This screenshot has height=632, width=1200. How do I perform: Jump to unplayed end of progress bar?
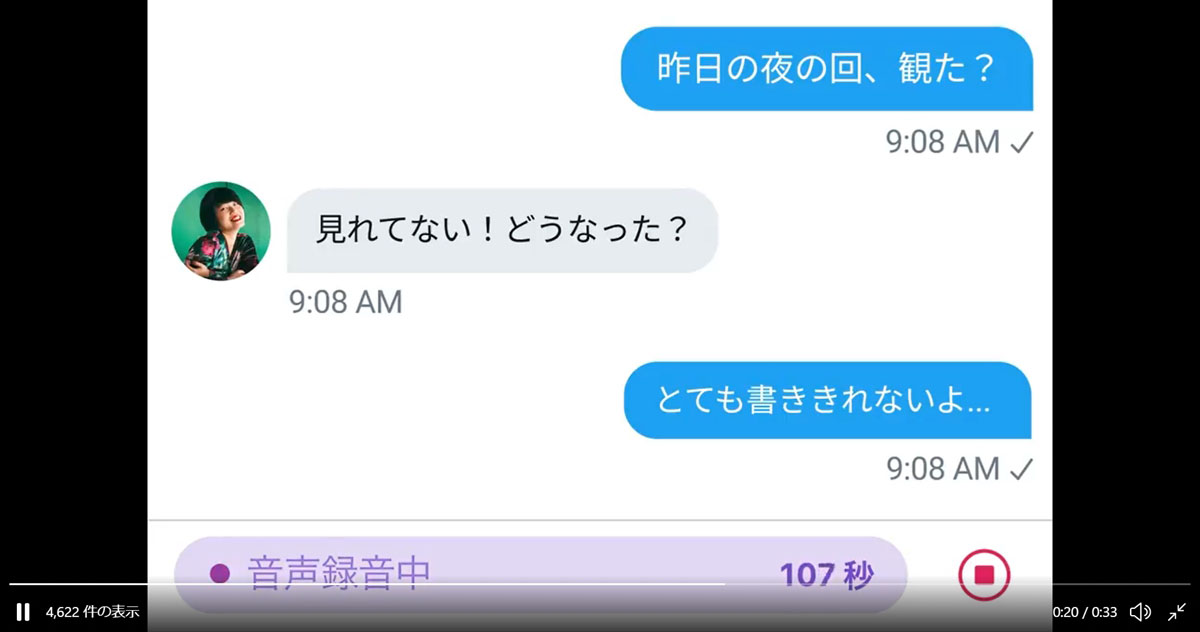coord(958,584)
